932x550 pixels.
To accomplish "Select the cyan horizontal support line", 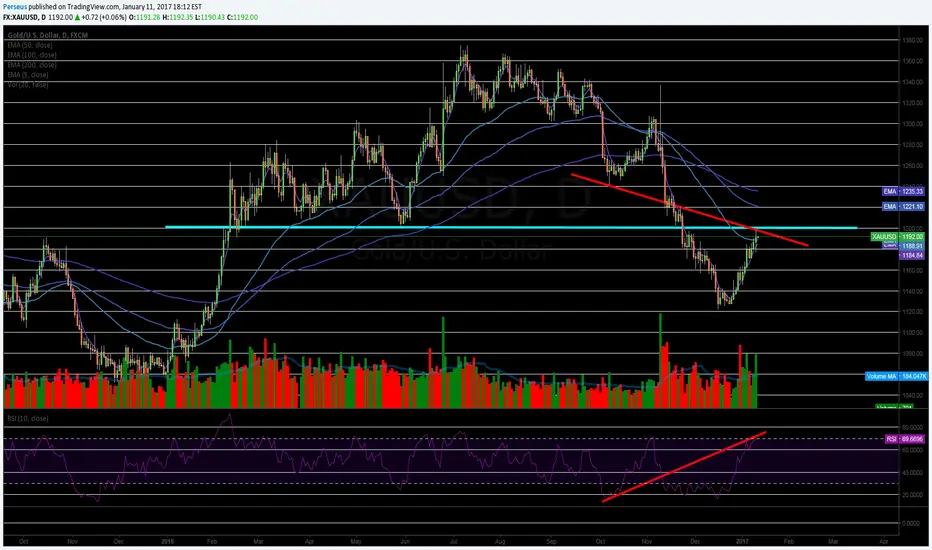I will click(511, 227).
